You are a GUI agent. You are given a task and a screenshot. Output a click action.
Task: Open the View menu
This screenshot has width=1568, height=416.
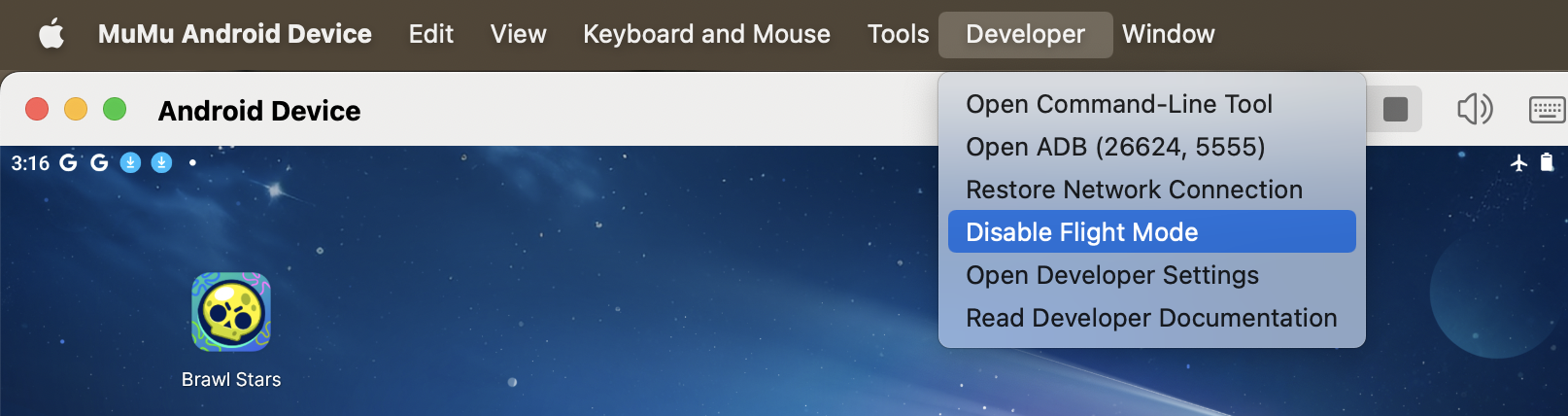(x=518, y=35)
